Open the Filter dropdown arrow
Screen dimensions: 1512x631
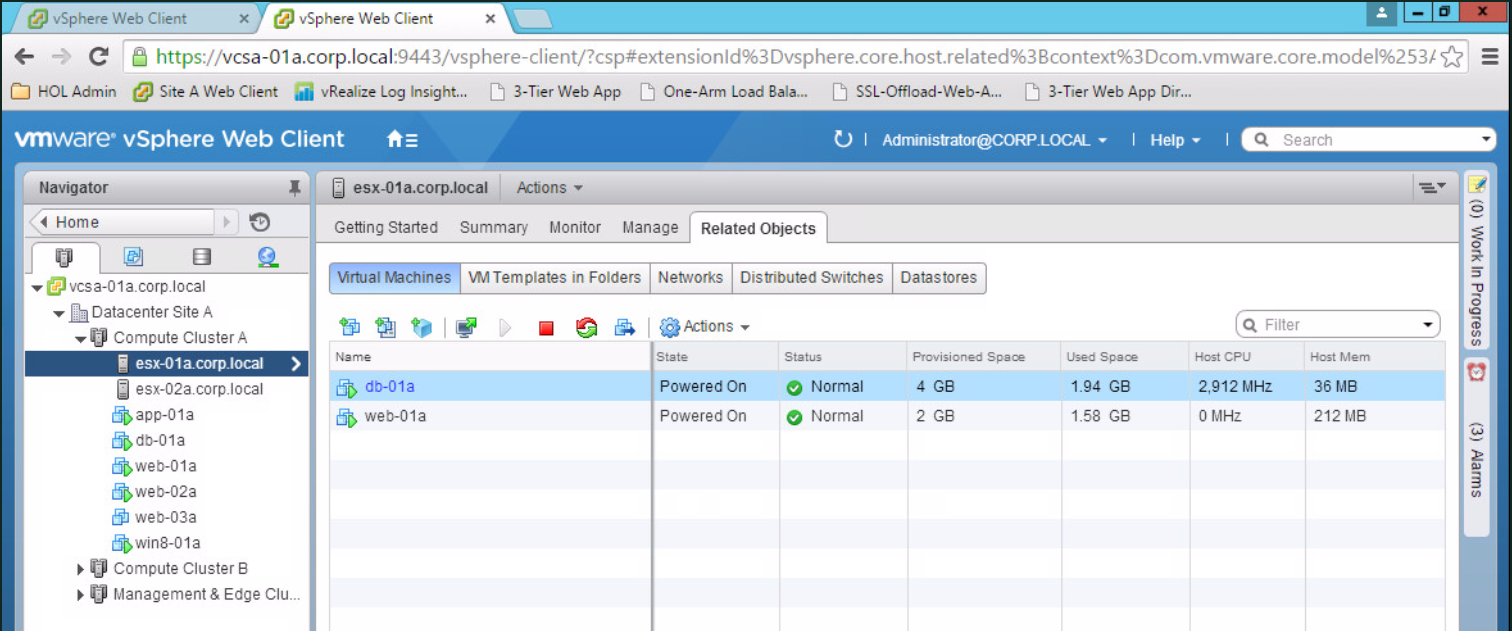click(1427, 324)
